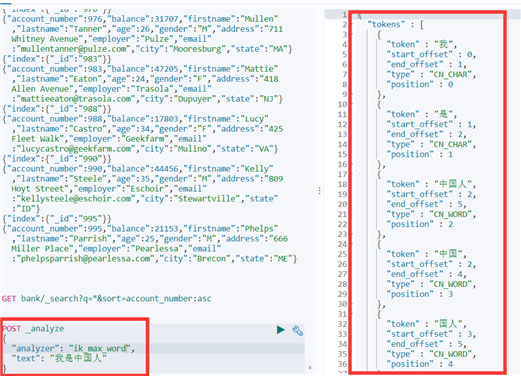
Task: Click the account_number 995 Phelps record line
Action: tap(140, 229)
